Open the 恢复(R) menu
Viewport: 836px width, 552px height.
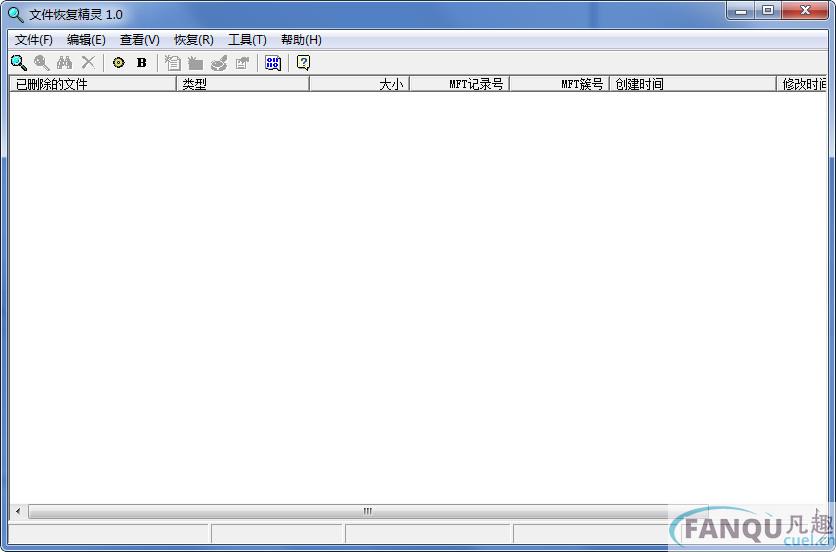tap(194, 40)
